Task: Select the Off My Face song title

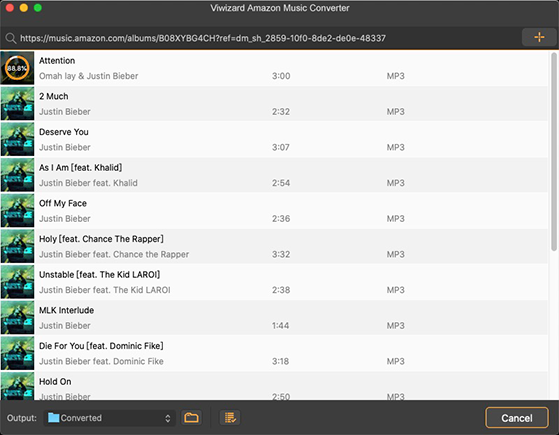Action: (63, 203)
